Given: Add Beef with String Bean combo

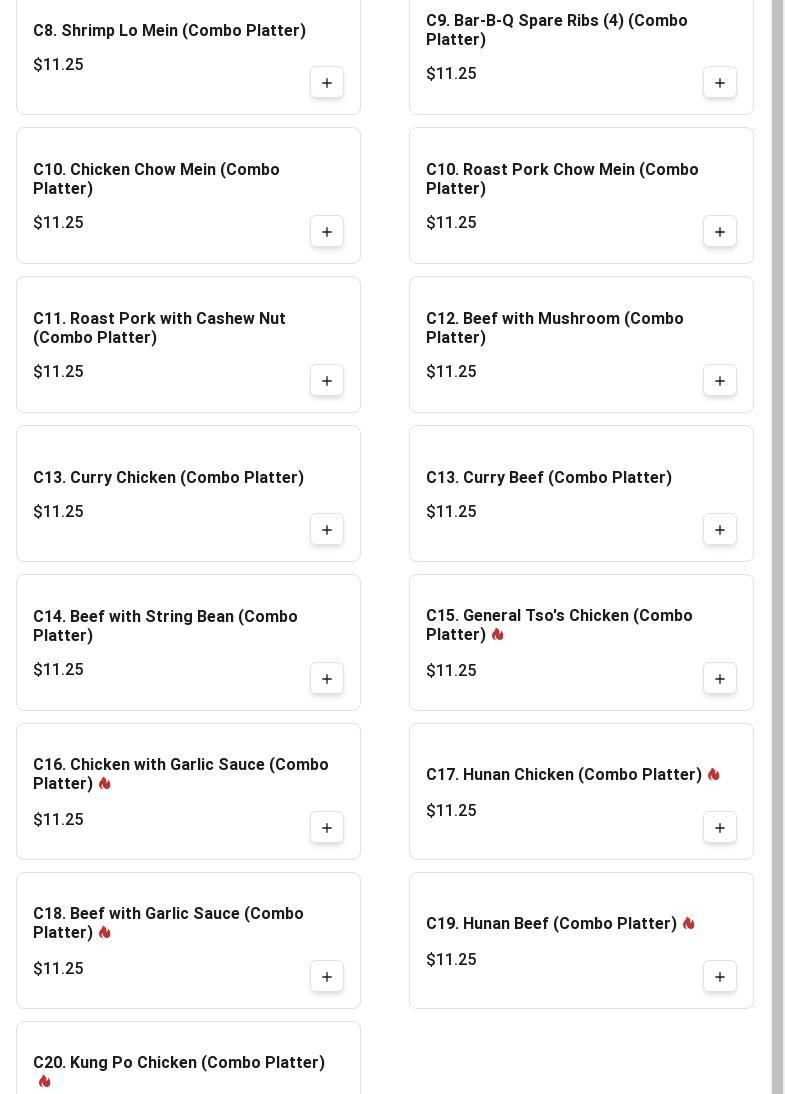Looking at the screenshot, I should [327, 679].
